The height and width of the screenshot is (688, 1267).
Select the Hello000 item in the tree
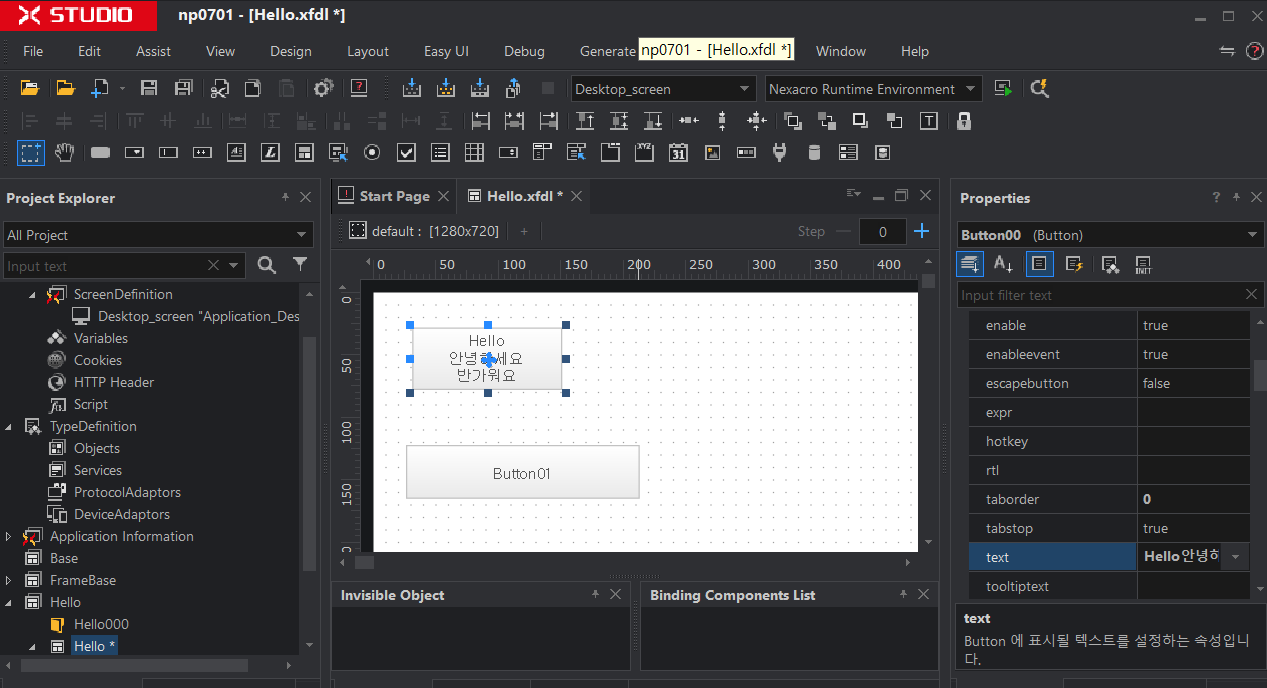101,624
